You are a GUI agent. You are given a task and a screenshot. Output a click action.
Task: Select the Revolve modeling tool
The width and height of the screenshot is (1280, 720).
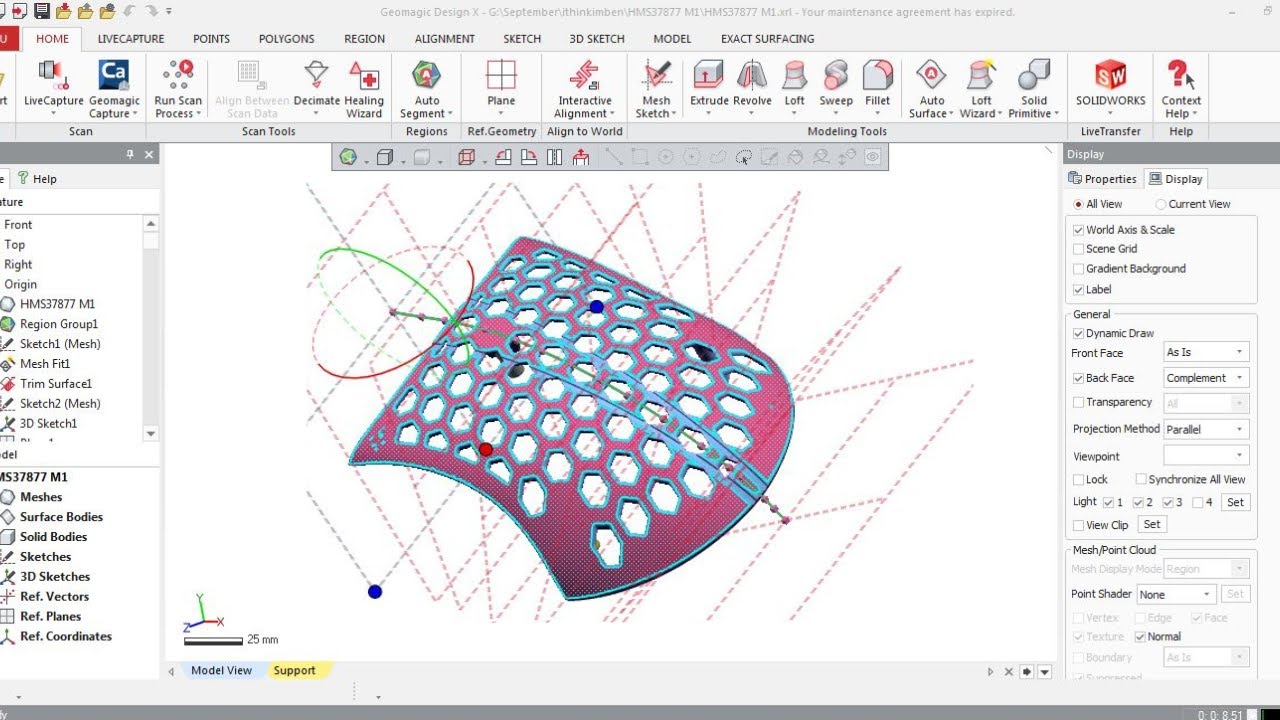coord(752,84)
